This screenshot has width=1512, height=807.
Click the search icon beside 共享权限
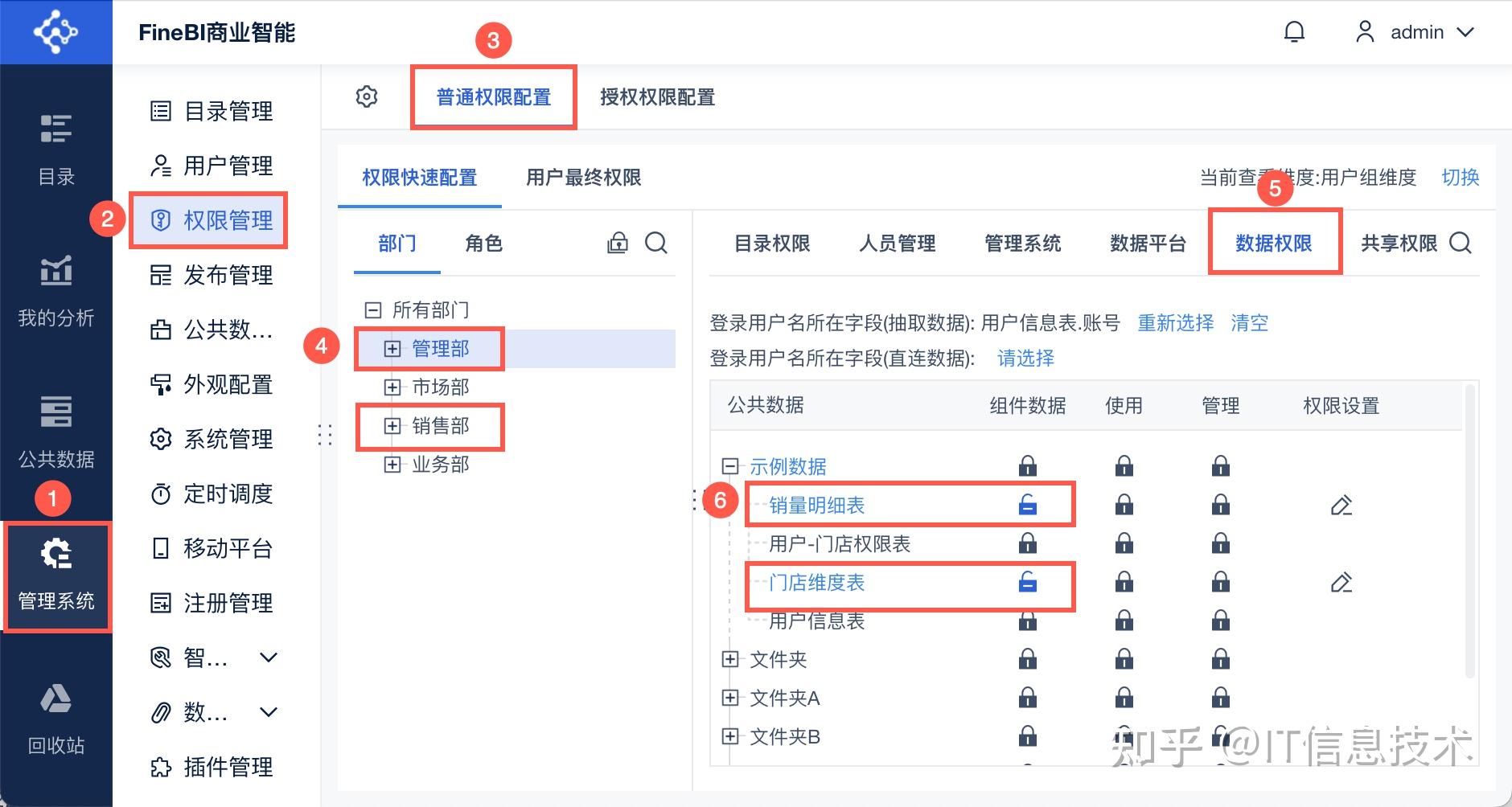click(1461, 243)
